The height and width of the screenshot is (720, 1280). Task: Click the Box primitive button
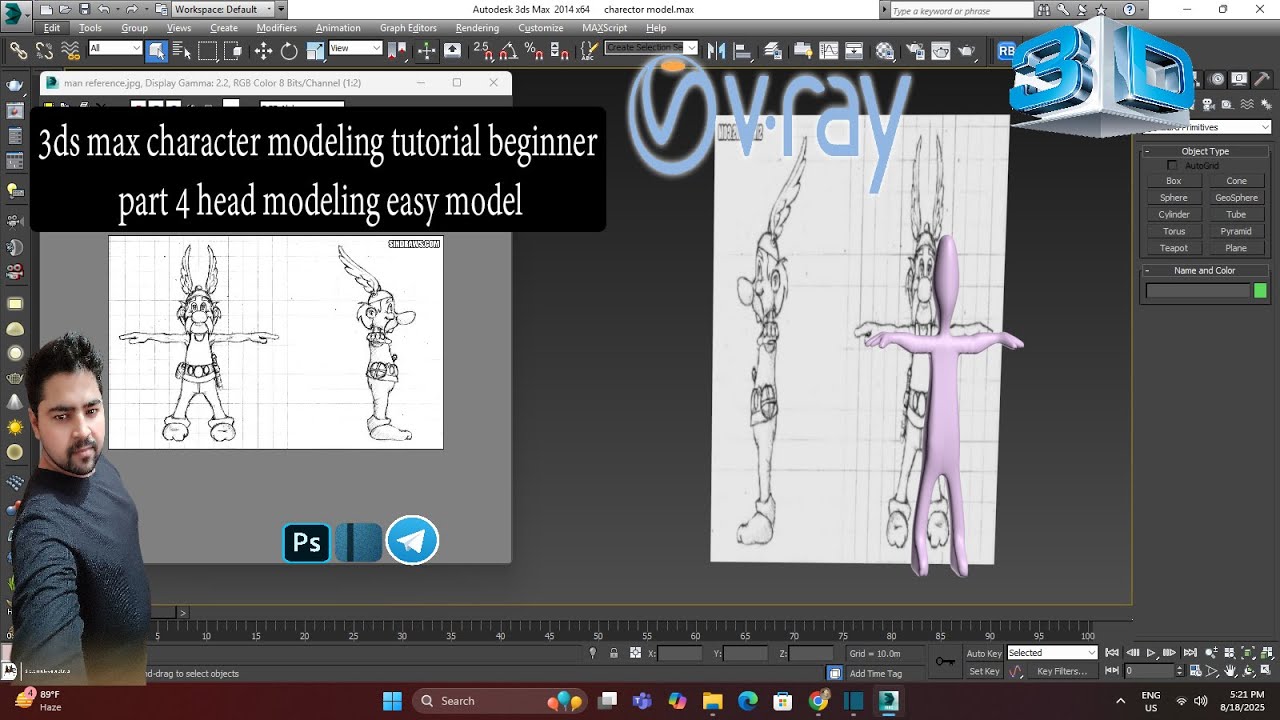(1174, 181)
